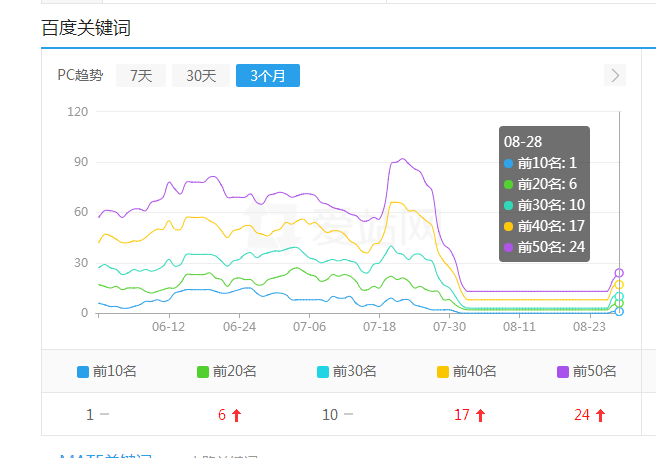Click the purple data point on chart
Image resolution: width=656 pixels, height=458 pixels.
coord(619,273)
